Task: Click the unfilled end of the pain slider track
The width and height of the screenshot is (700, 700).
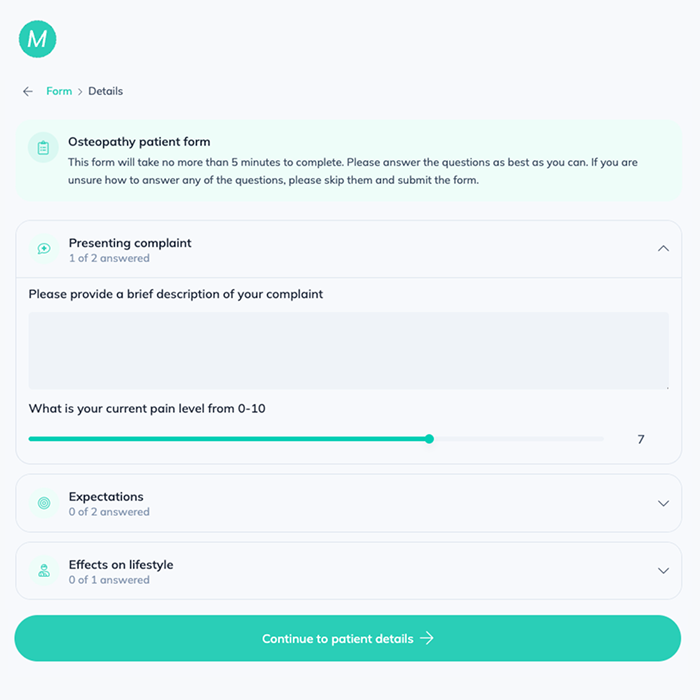Action: (x=590, y=439)
